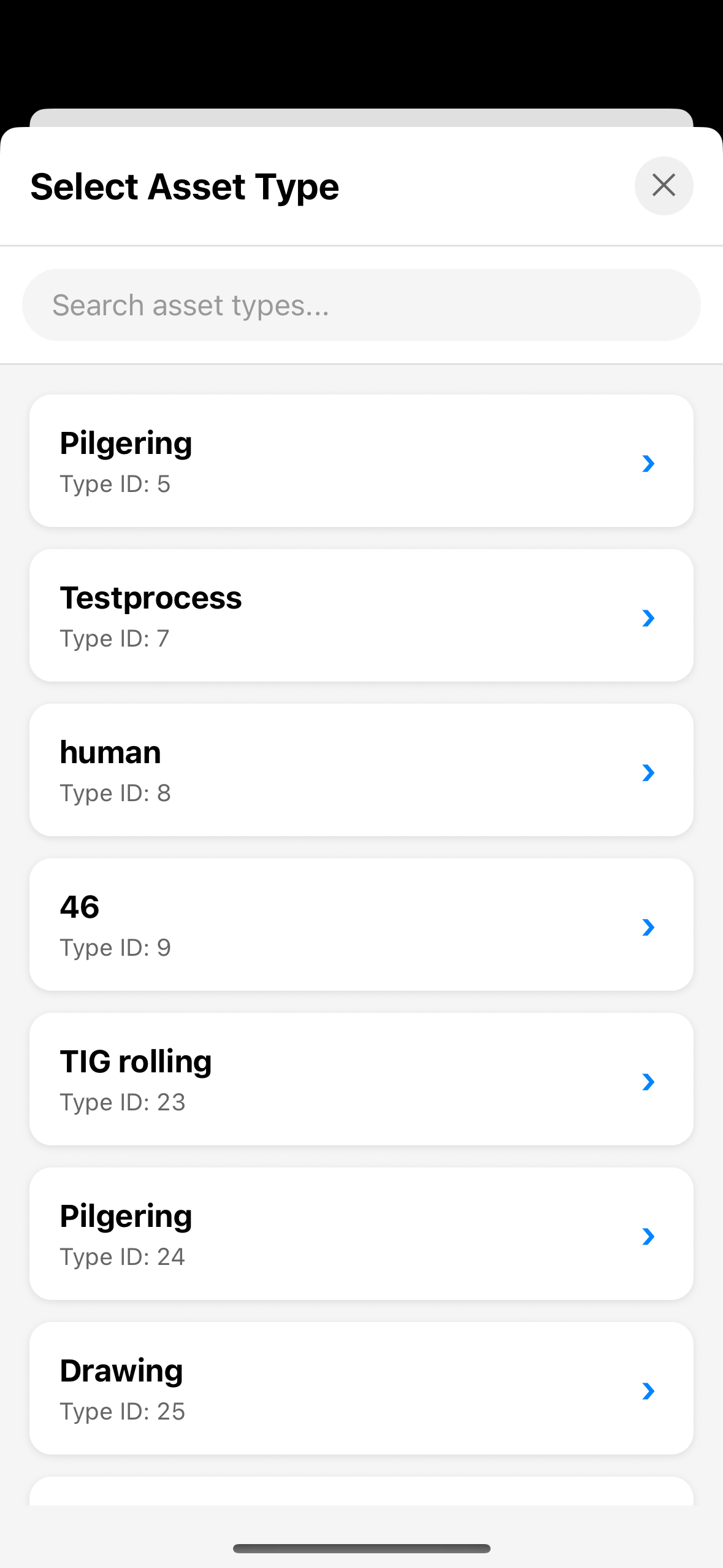Select Pilgering asset type with ID 5
This screenshot has width=723, height=1568.
point(307,461)
